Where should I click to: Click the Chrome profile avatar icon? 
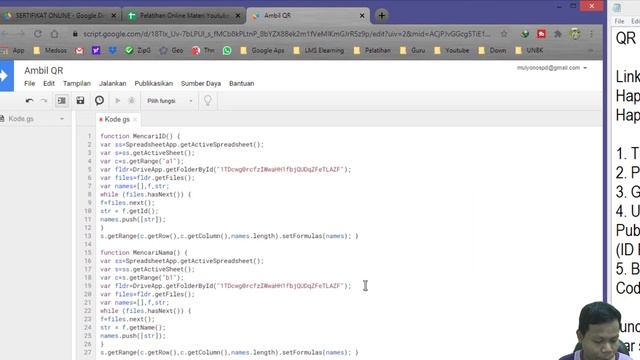(x=575, y=34)
